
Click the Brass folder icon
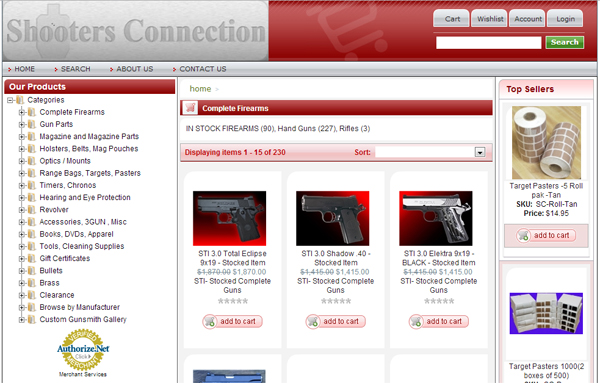click(32, 283)
